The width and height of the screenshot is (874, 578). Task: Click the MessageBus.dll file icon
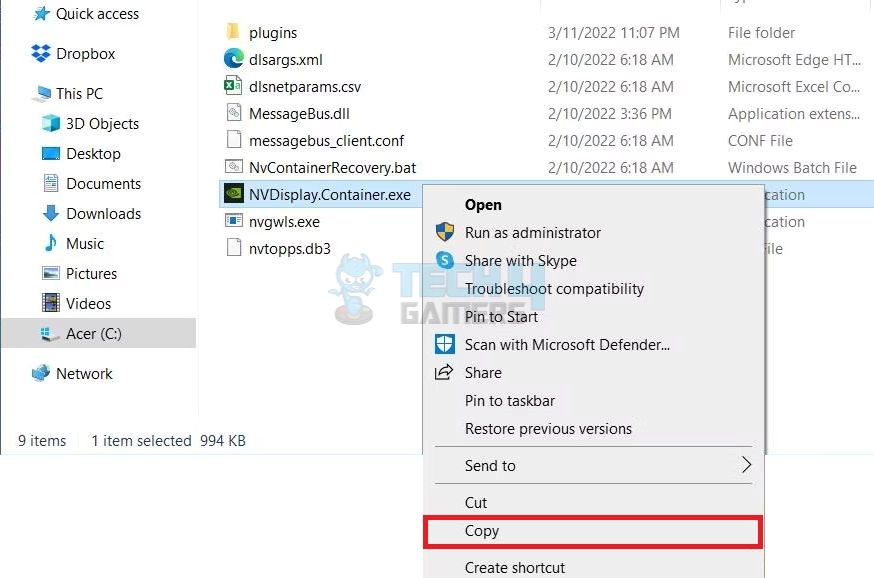[234, 113]
